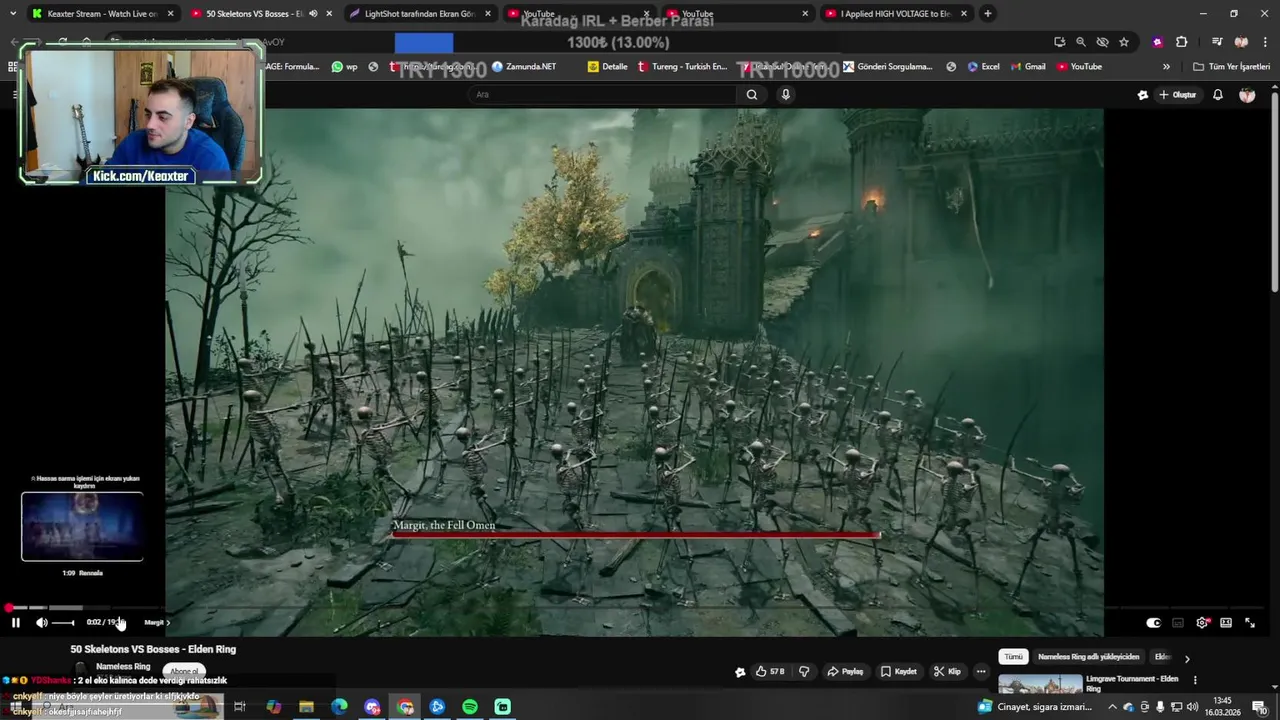
Task: Dislike the video with thumbs down
Action: 804,672
